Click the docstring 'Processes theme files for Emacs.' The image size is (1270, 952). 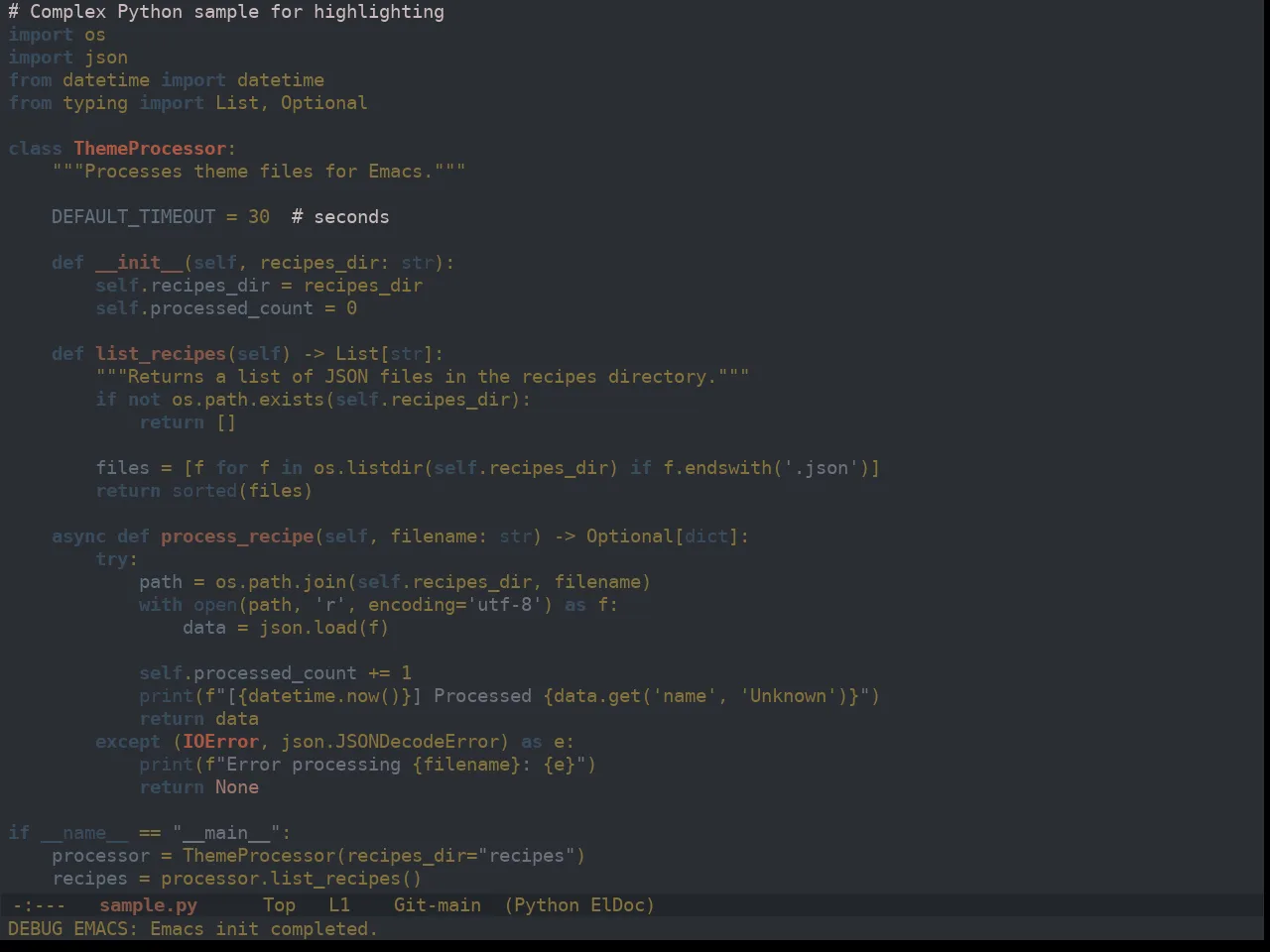click(x=259, y=172)
